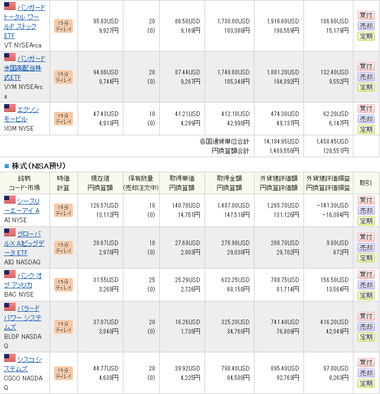Click the periodic (定期) button for XOM
Screen dimensions: 380x394
click(x=366, y=129)
